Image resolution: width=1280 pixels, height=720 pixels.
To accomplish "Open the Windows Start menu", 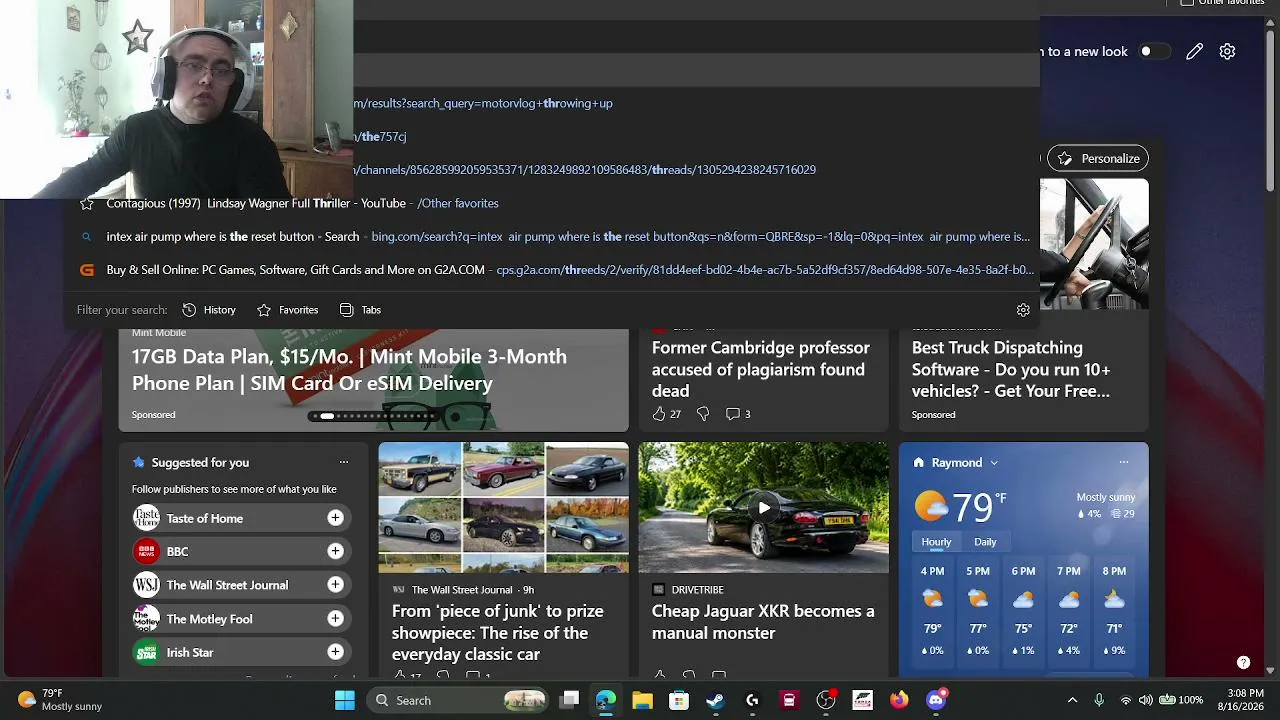I will pyautogui.click(x=345, y=700).
